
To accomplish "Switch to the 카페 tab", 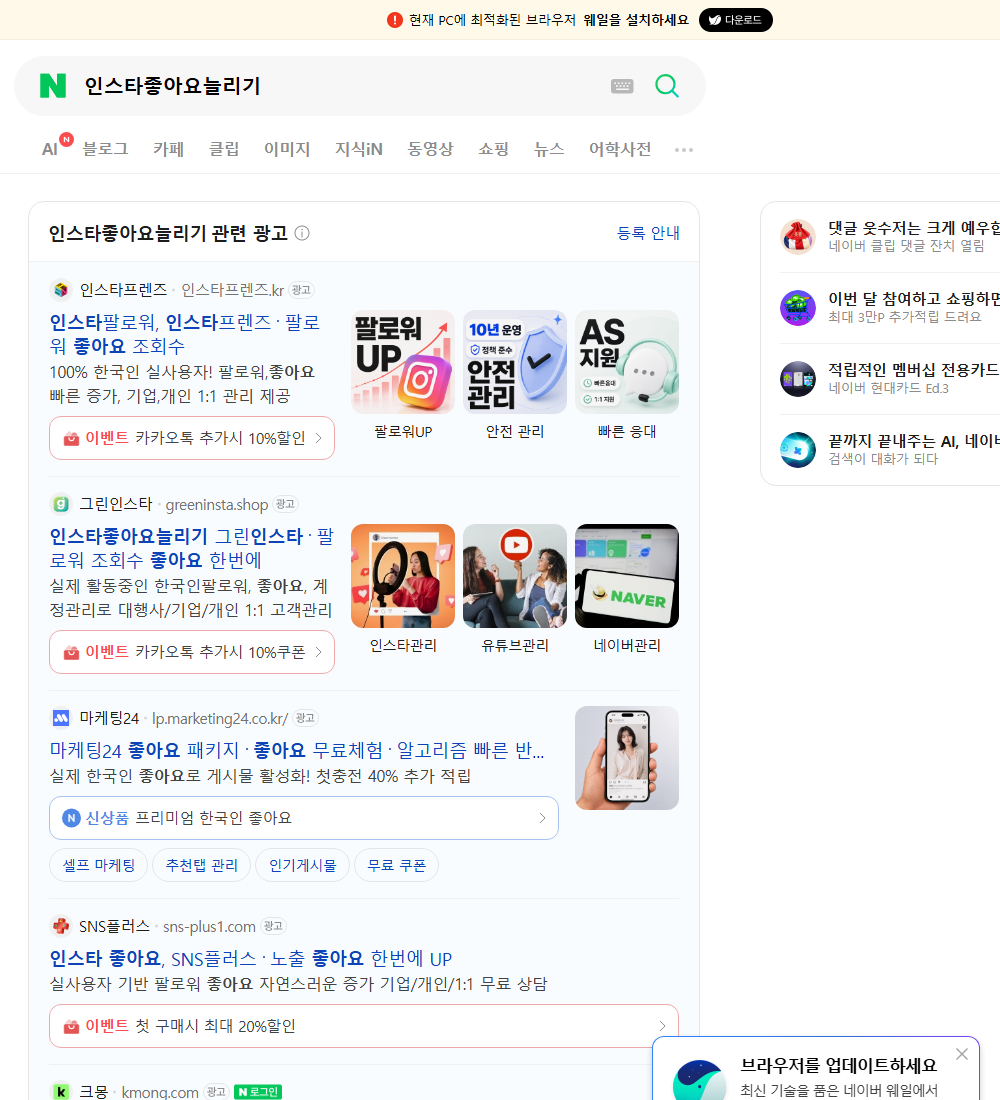I will pyautogui.click(x=168, y=149).
